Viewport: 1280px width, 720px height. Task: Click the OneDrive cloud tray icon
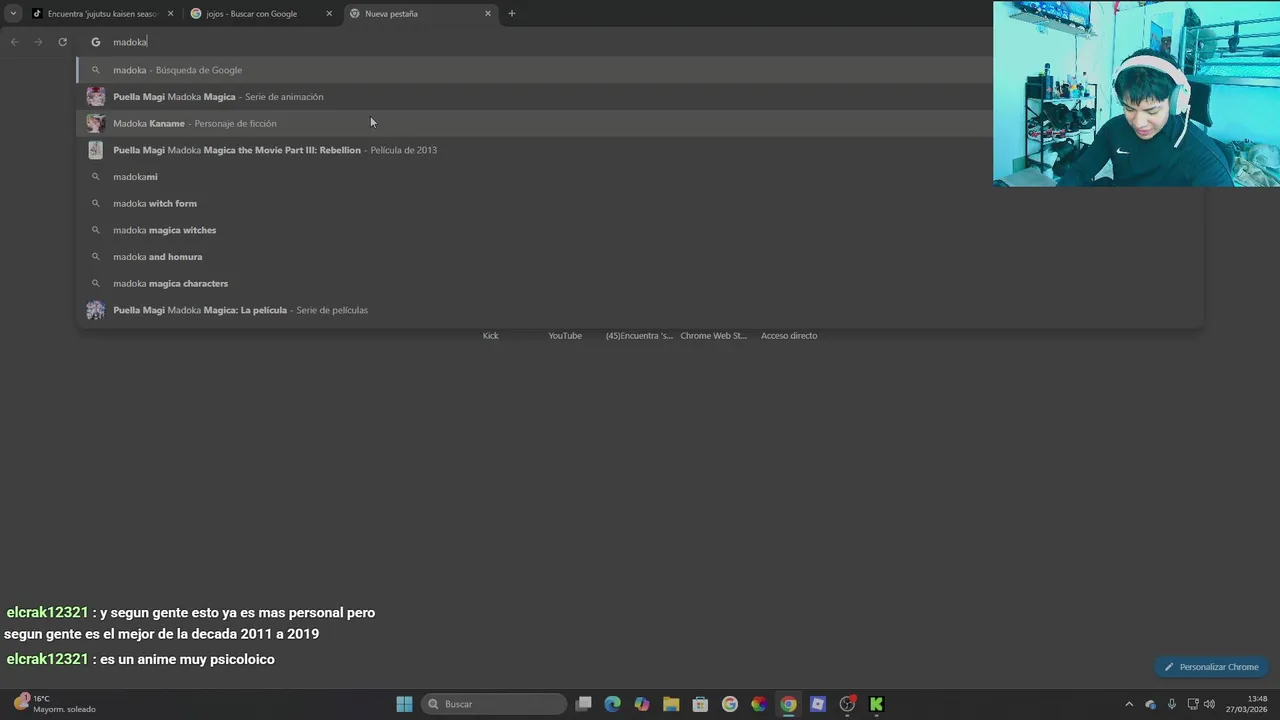pos(1150,704)
